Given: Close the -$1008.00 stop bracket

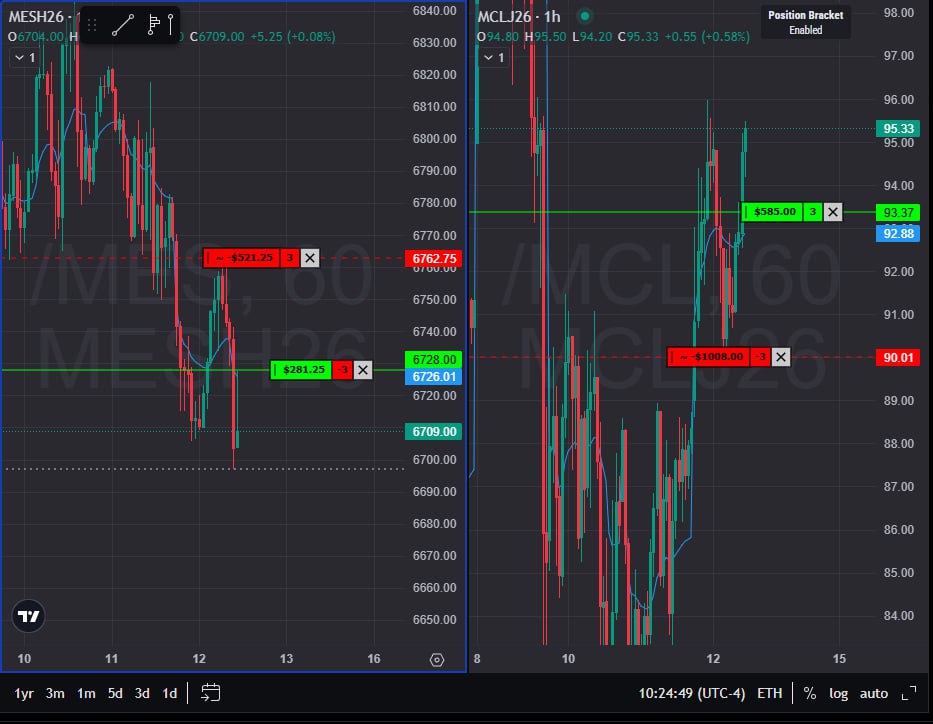Looking at the screenshot, I should [x=781, y=356].
